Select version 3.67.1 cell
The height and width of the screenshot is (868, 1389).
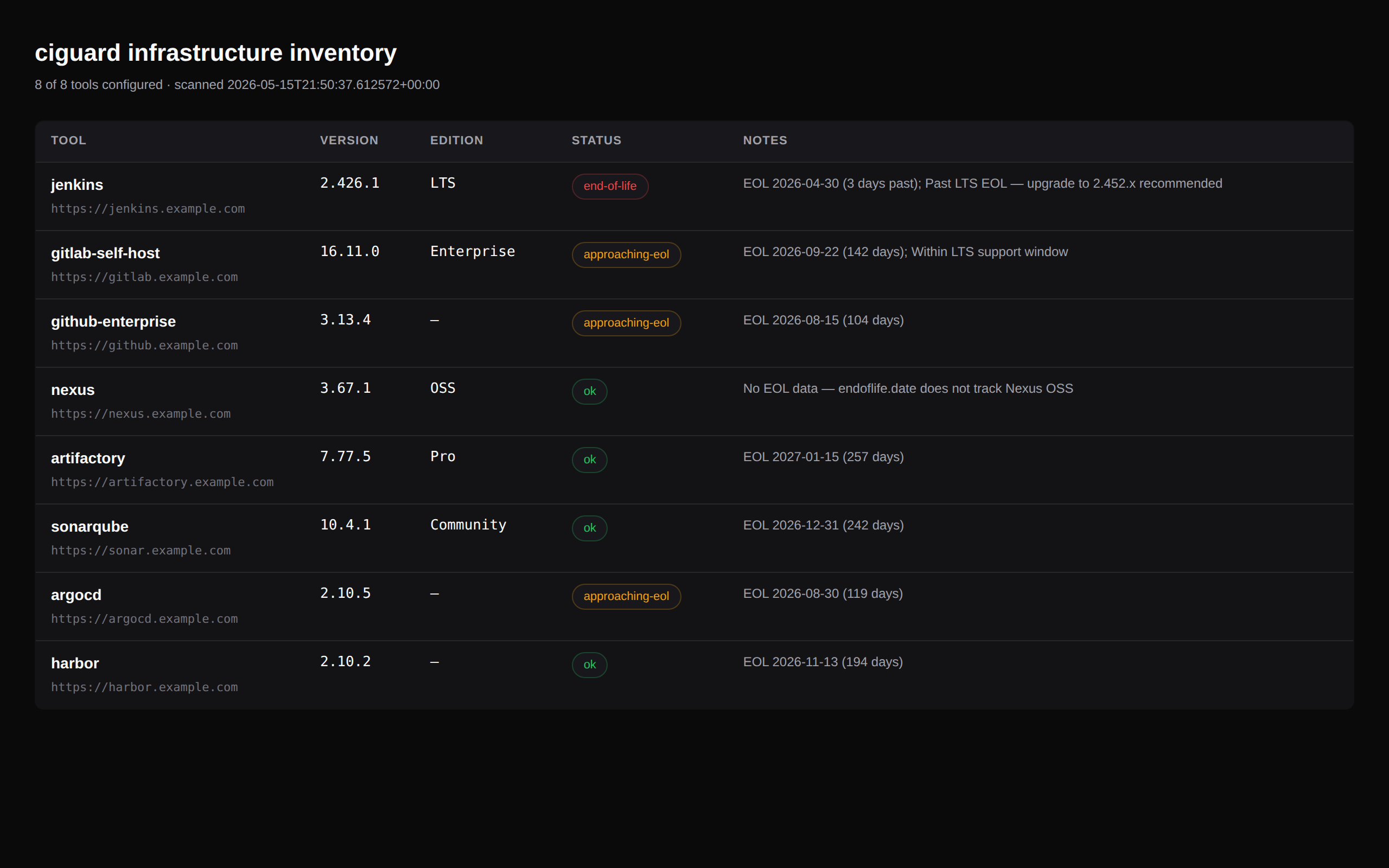346,388
